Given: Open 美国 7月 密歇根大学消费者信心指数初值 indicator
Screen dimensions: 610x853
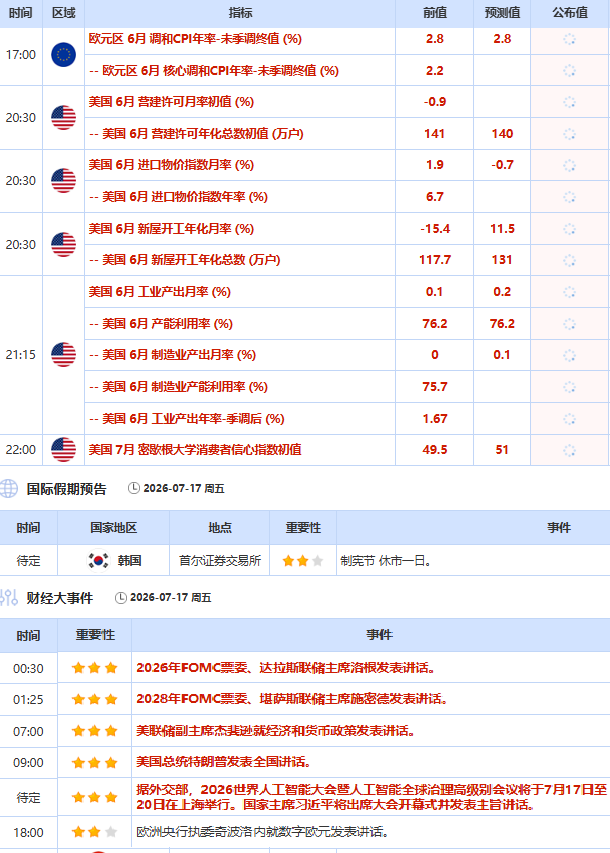Looking at the screenshot, I should 195,450.
